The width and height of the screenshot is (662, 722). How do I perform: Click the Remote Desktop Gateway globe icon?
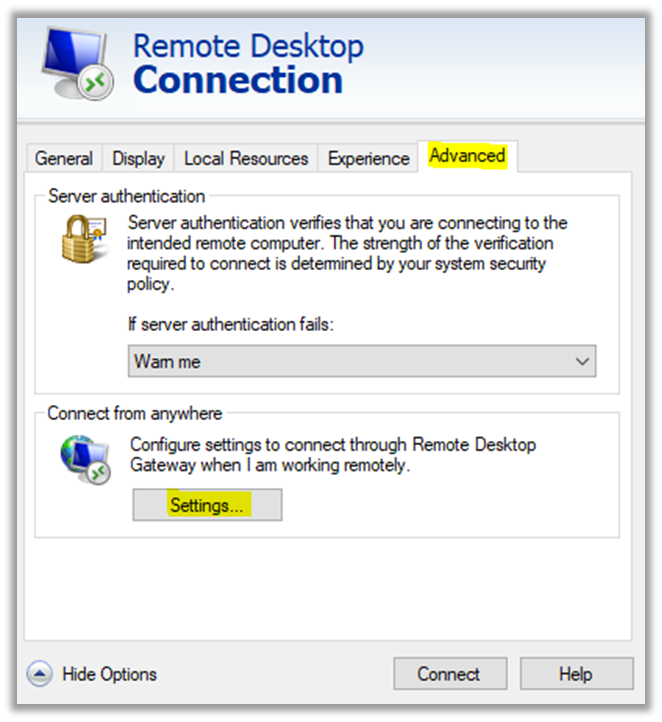(84, 460)
